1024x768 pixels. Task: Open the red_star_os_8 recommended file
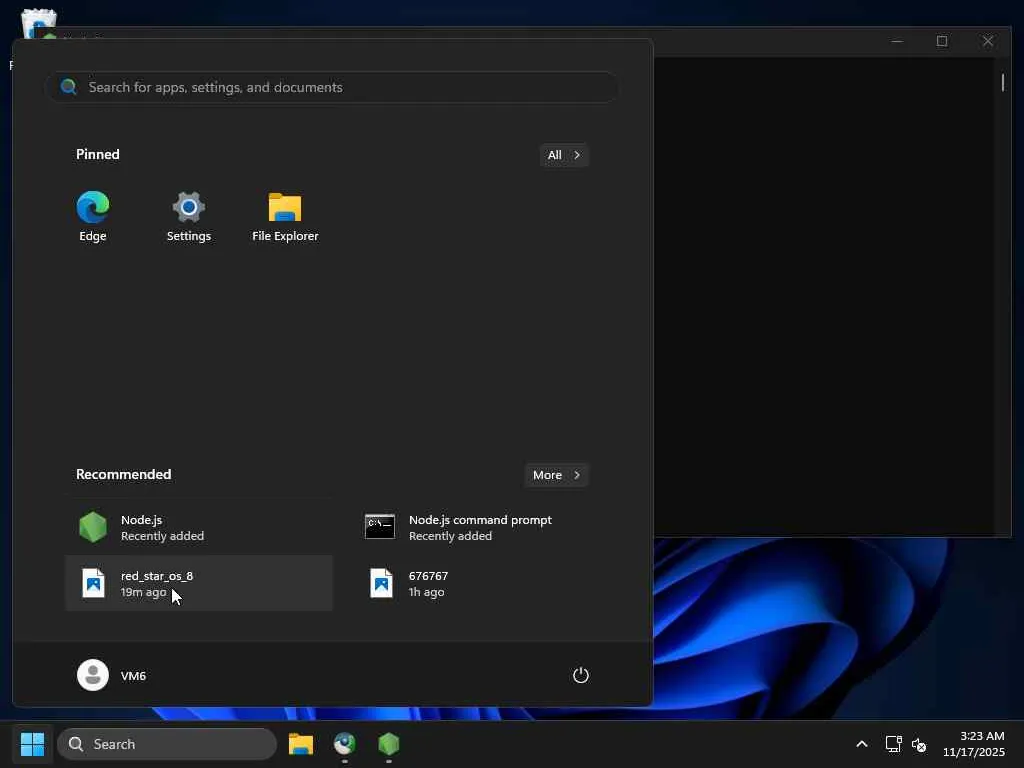tap(198, 583)
